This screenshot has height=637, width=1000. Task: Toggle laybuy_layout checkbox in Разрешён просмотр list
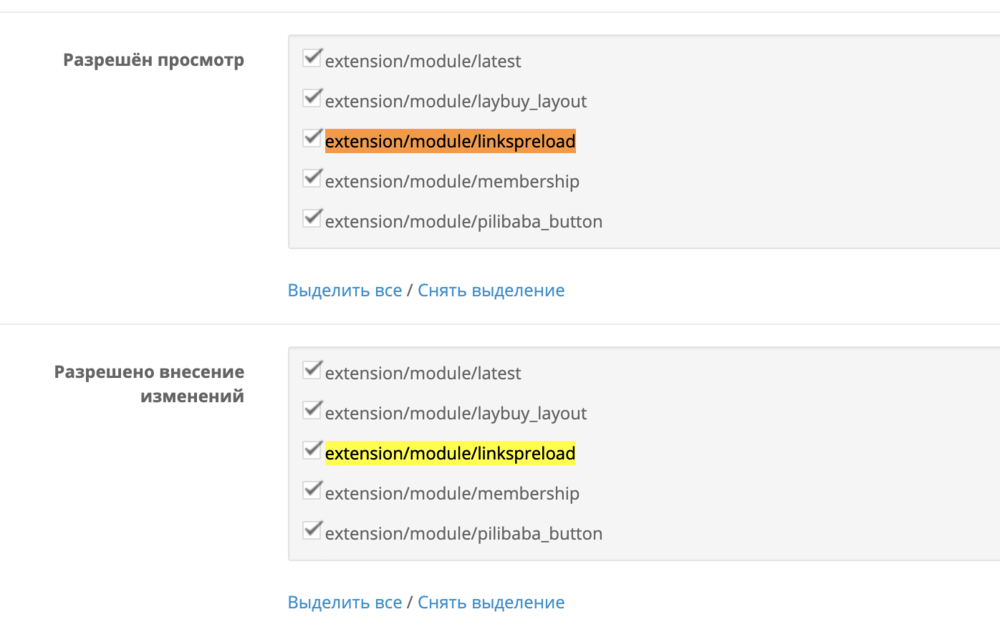pos(312,99)
